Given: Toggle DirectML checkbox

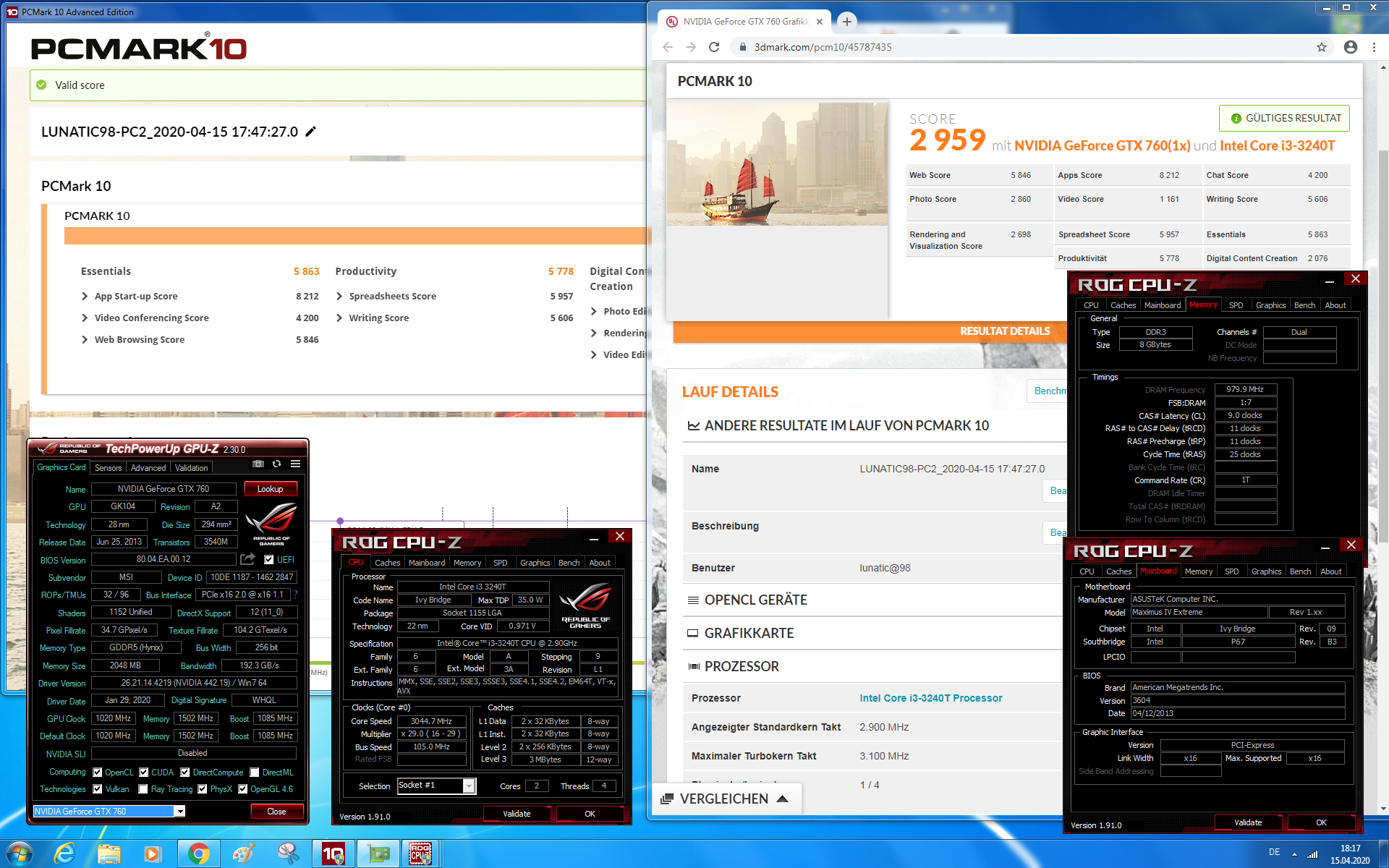Looking at the screenshot, I should pyautogui.click(x=255, y=773).
